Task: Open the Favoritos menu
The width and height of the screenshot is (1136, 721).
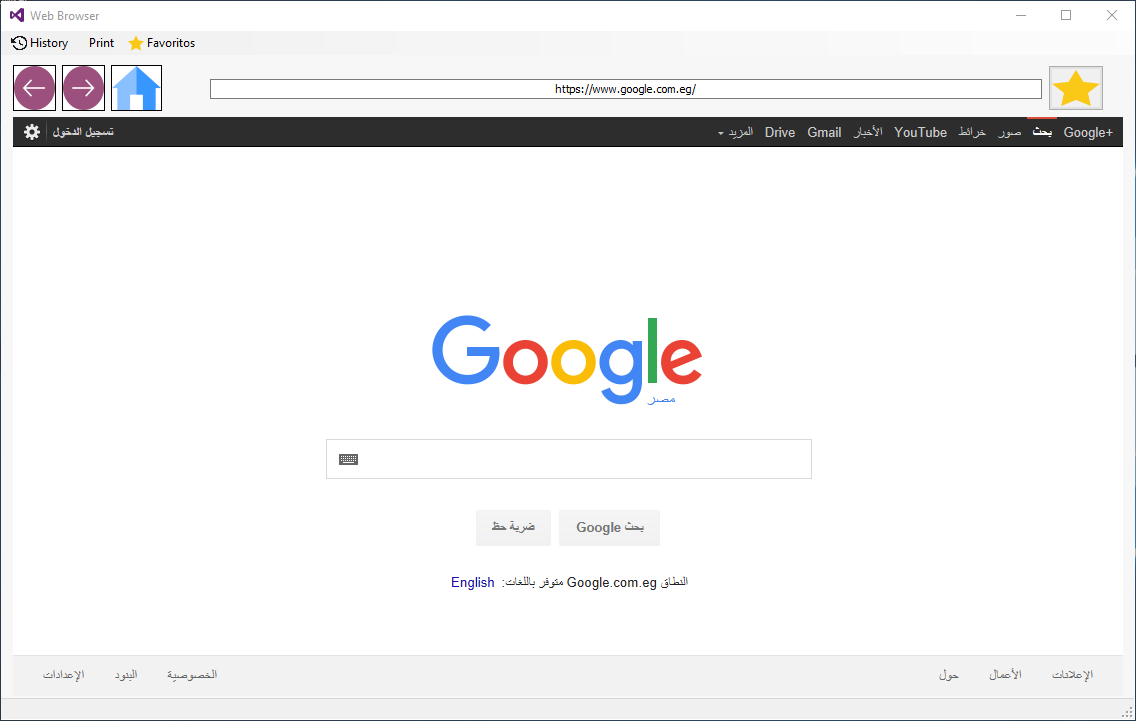Action: click(x=162, y=43)
